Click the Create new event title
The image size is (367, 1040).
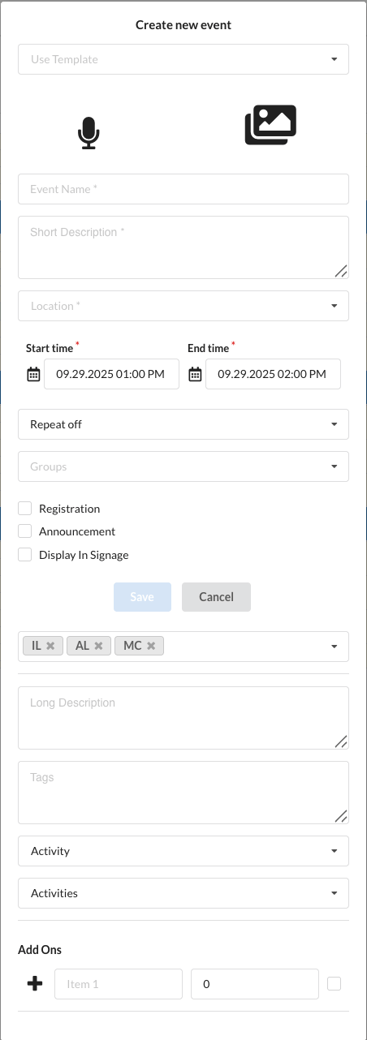(x=183, y=25)
